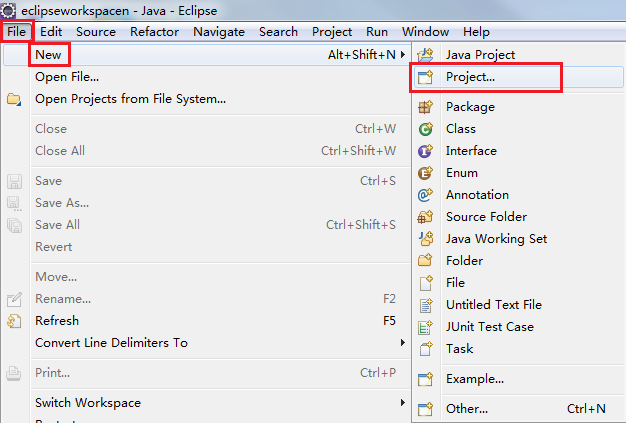Choose Open File... from File menu
Screen dimensions: 626x423
point(67,77)
